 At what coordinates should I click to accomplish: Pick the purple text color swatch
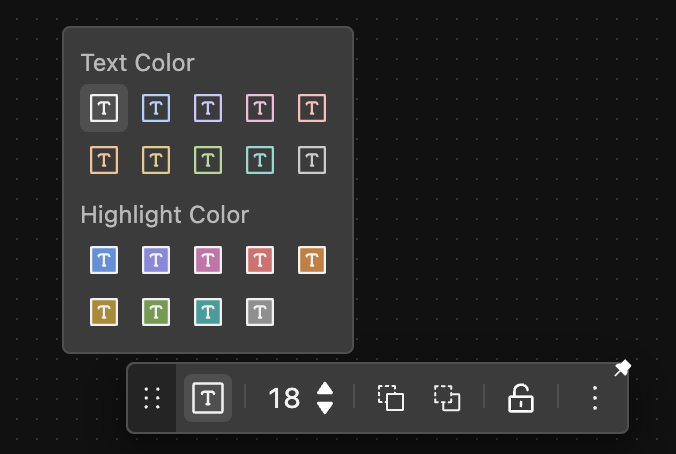pos(208,108)
